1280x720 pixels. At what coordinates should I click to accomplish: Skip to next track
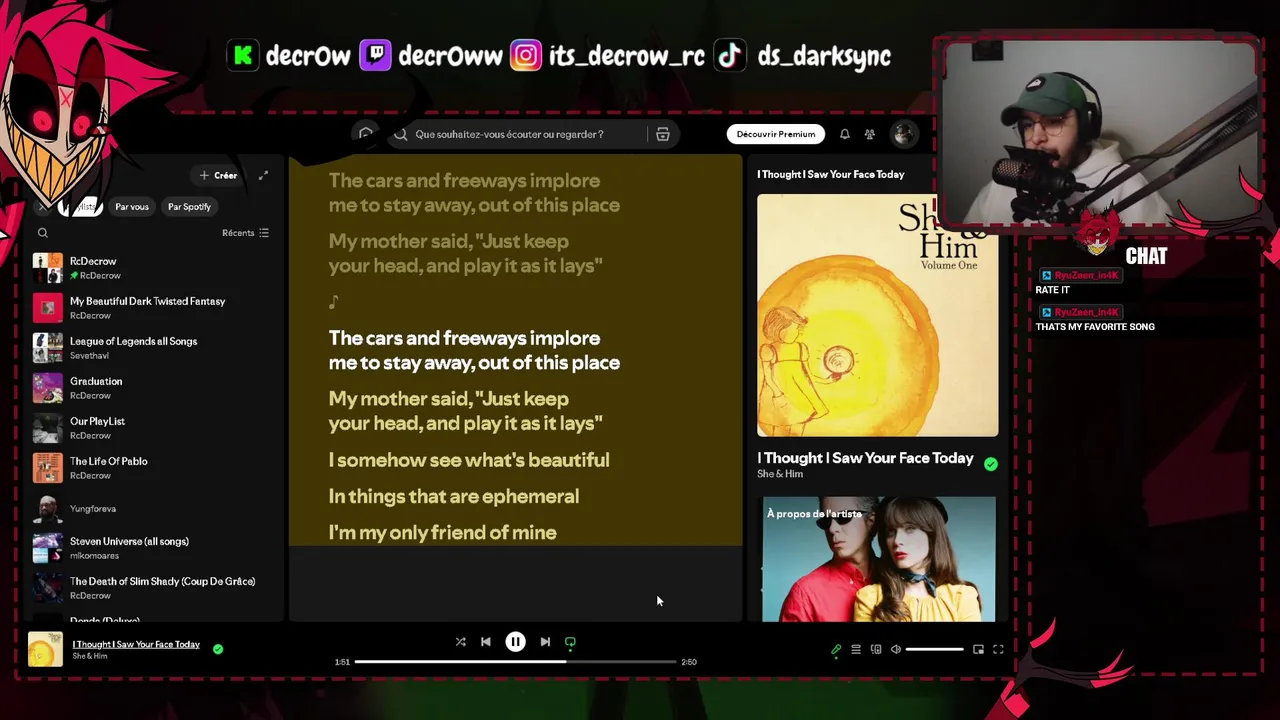(x=545, y=642)
